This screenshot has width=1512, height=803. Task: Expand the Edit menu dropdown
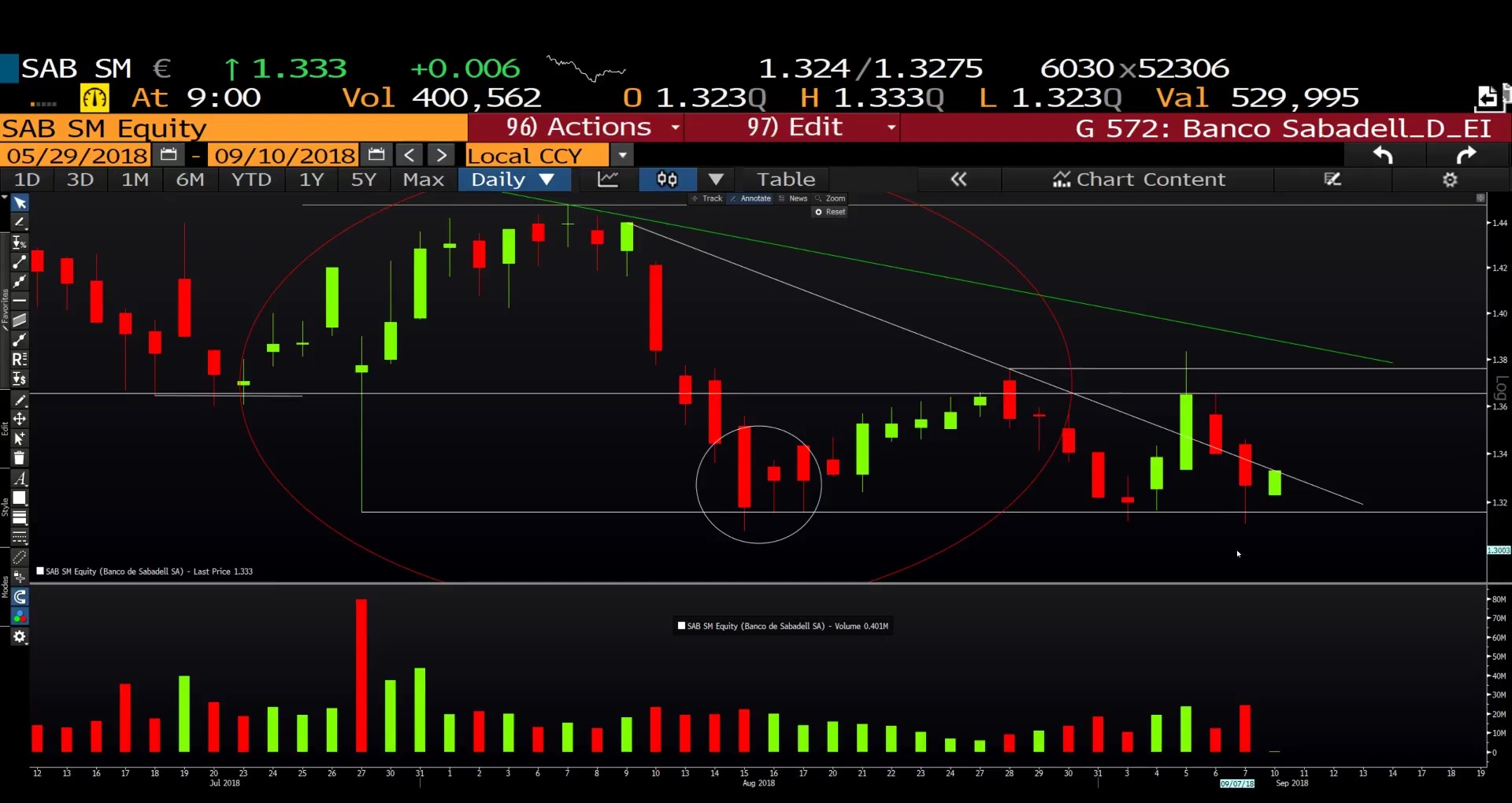click(891, 128)
